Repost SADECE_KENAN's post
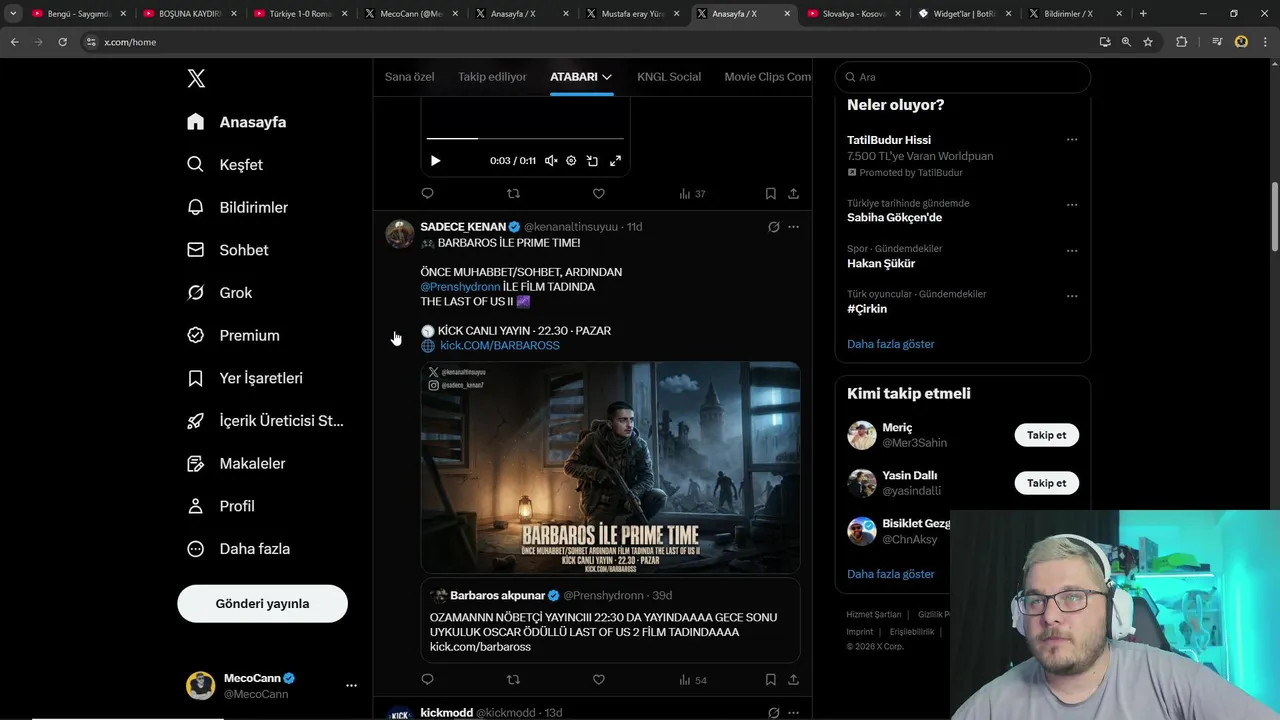 click(x=513, y=680)
